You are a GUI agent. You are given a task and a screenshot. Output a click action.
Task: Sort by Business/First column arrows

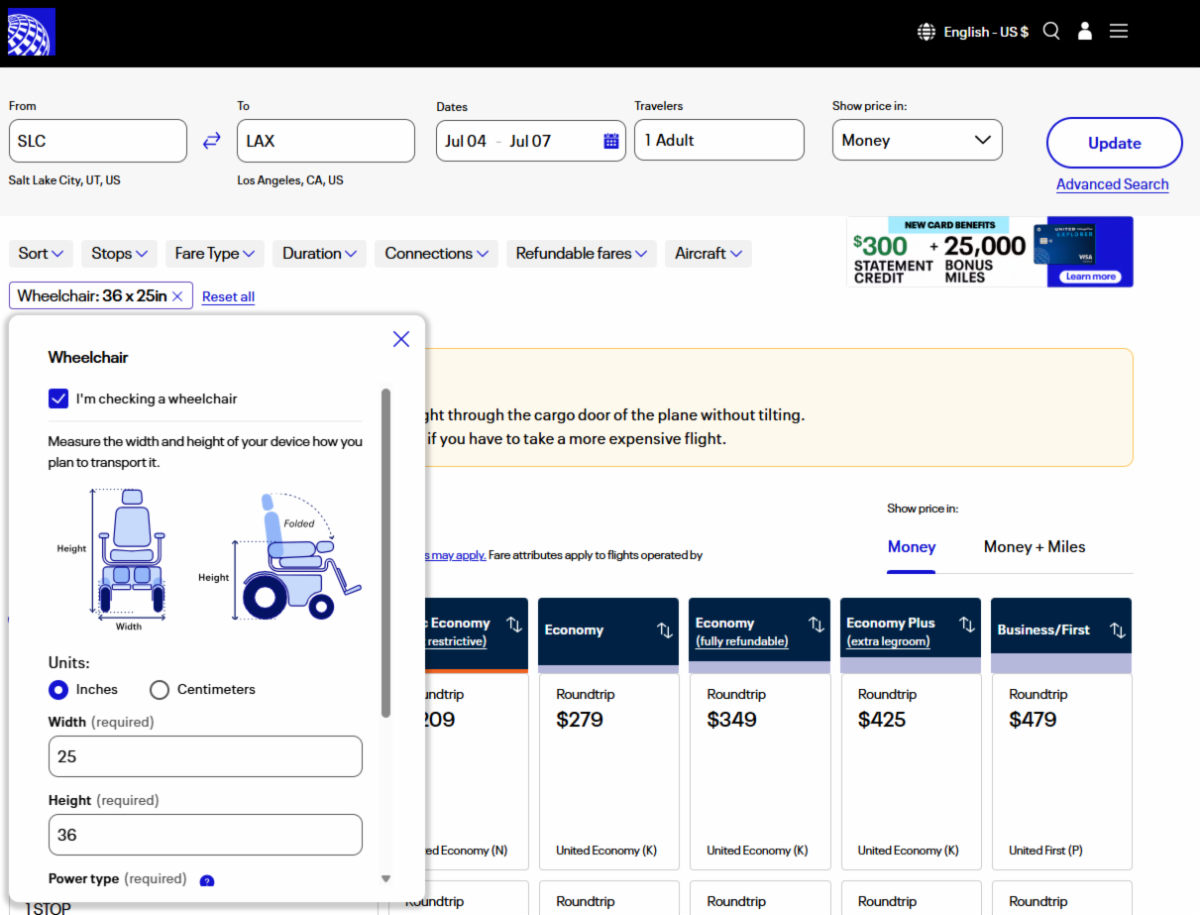(x=1118, y=630)
